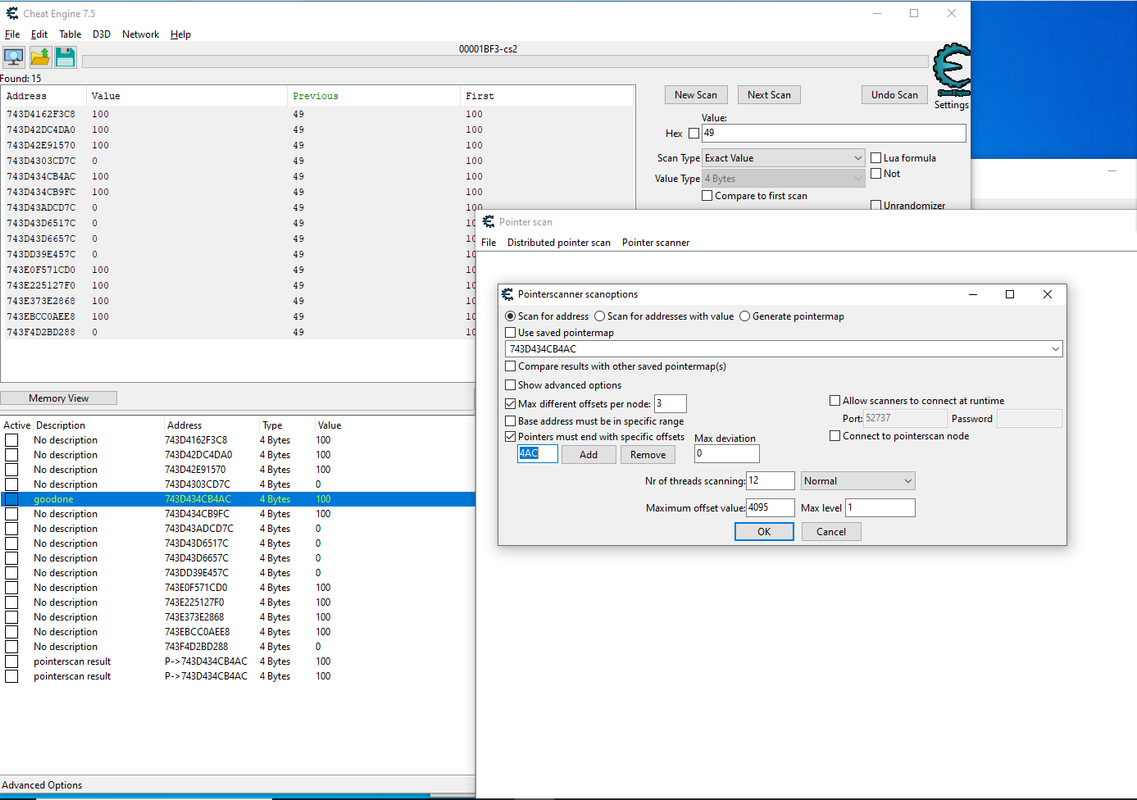Check Connect to pointerscan node

(x=835, y=436)
